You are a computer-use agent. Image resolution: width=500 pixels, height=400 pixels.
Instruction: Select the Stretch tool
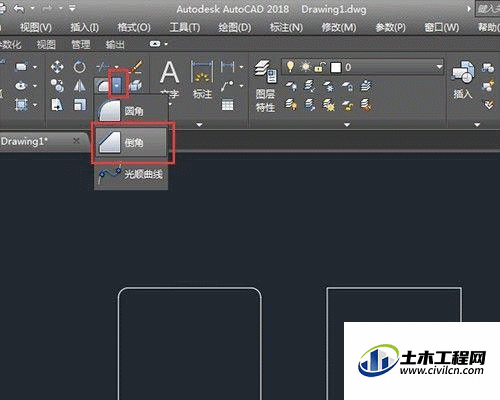57,105
